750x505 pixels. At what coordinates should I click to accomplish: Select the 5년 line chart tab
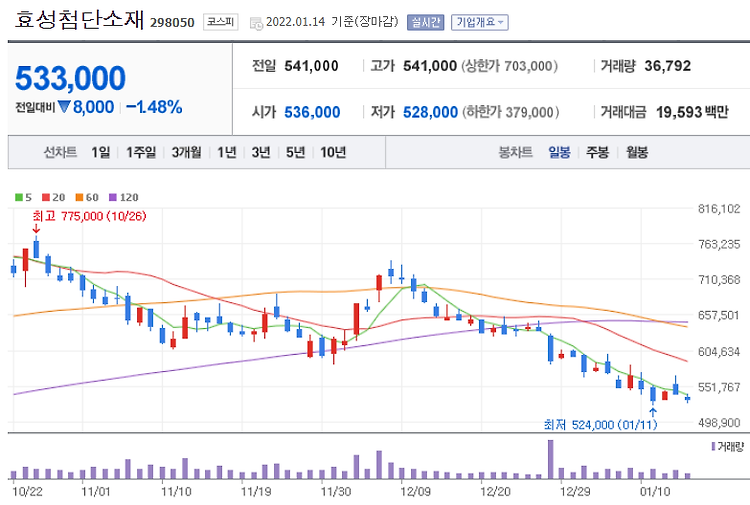click(296, 152)
